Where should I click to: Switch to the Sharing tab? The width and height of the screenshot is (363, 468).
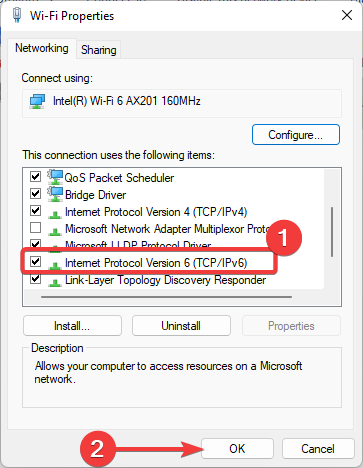click(99, 50)
